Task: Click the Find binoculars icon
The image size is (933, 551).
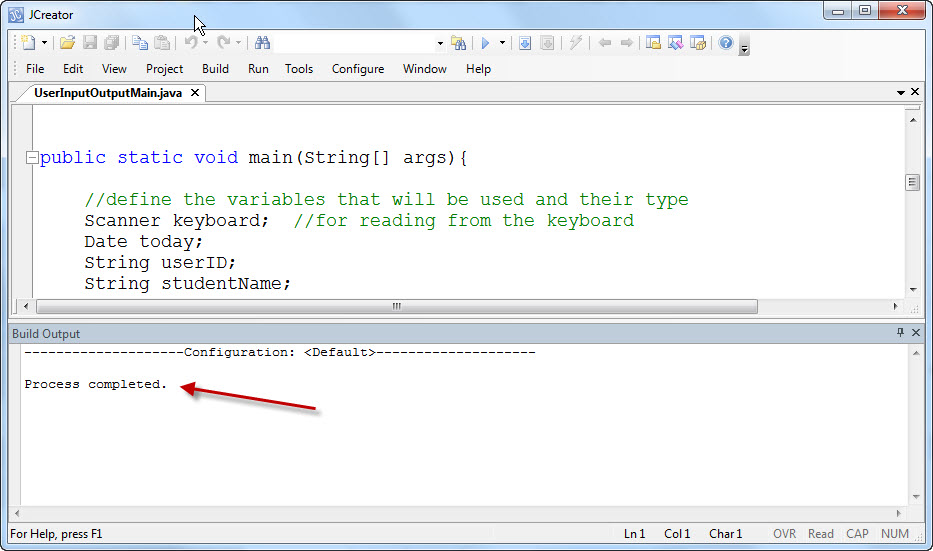Action: (262, 43)
